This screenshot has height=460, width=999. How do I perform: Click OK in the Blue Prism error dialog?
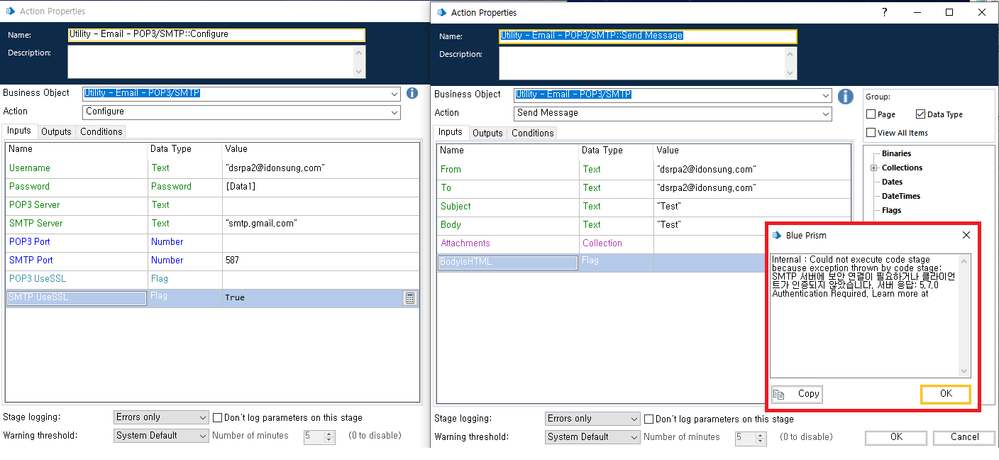945,394
